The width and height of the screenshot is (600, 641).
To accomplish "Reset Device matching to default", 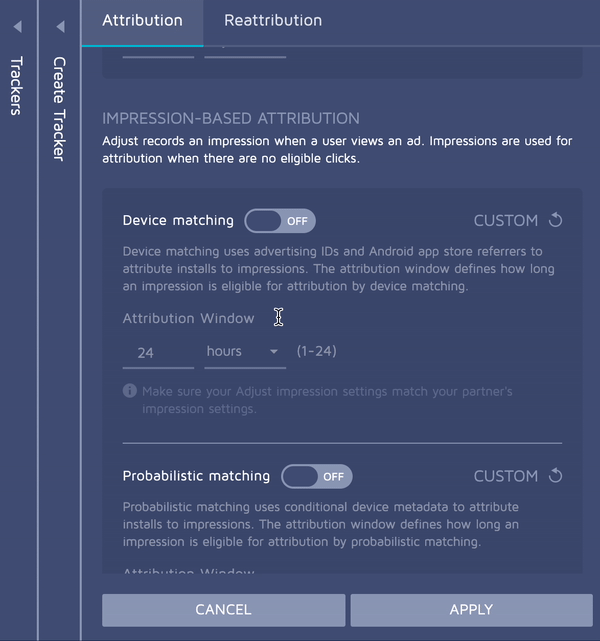I will pyautogui.click(x=556, y=220).
